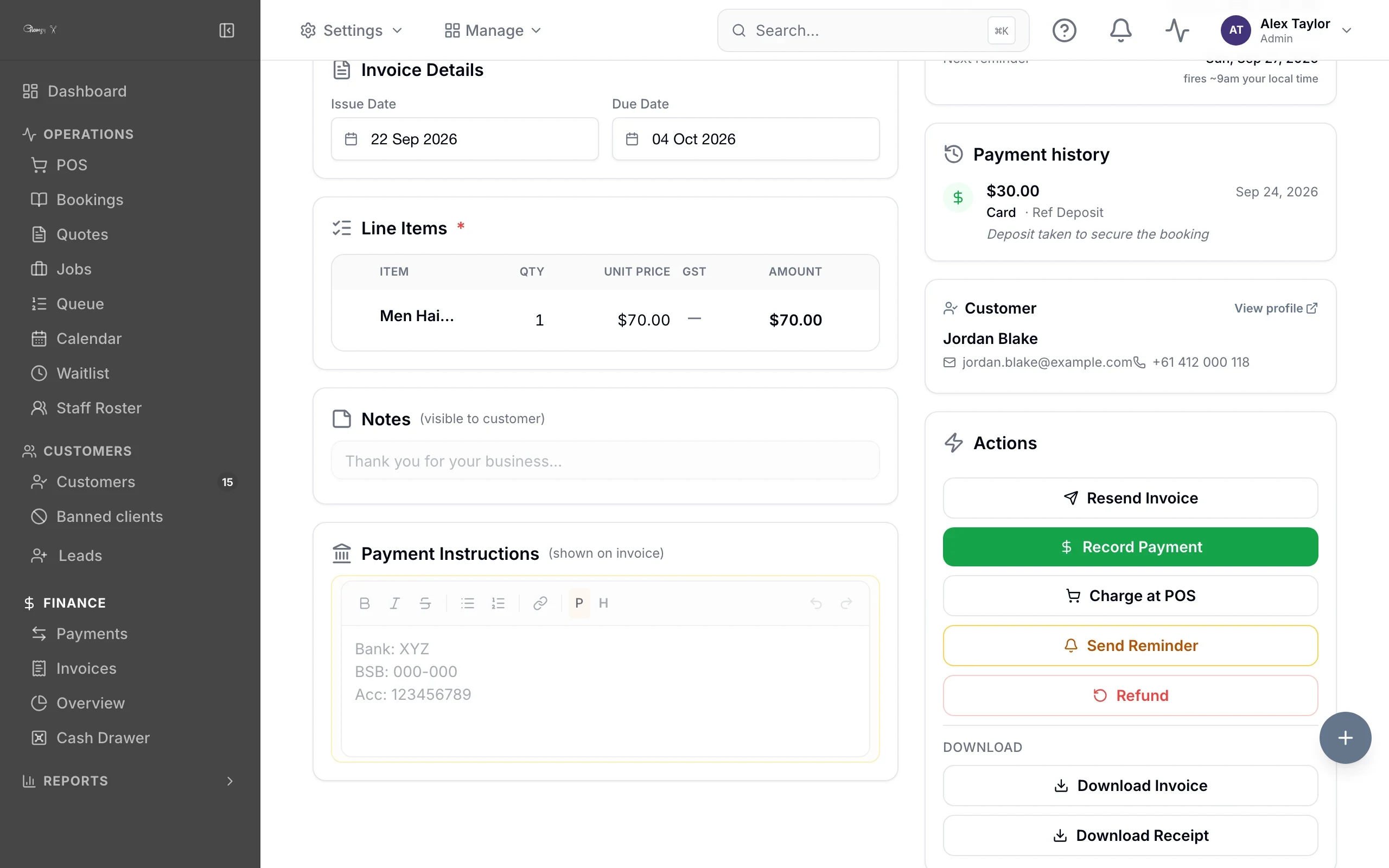Click the Search input field
This screenshot has height=868, width=1389.
872,30
